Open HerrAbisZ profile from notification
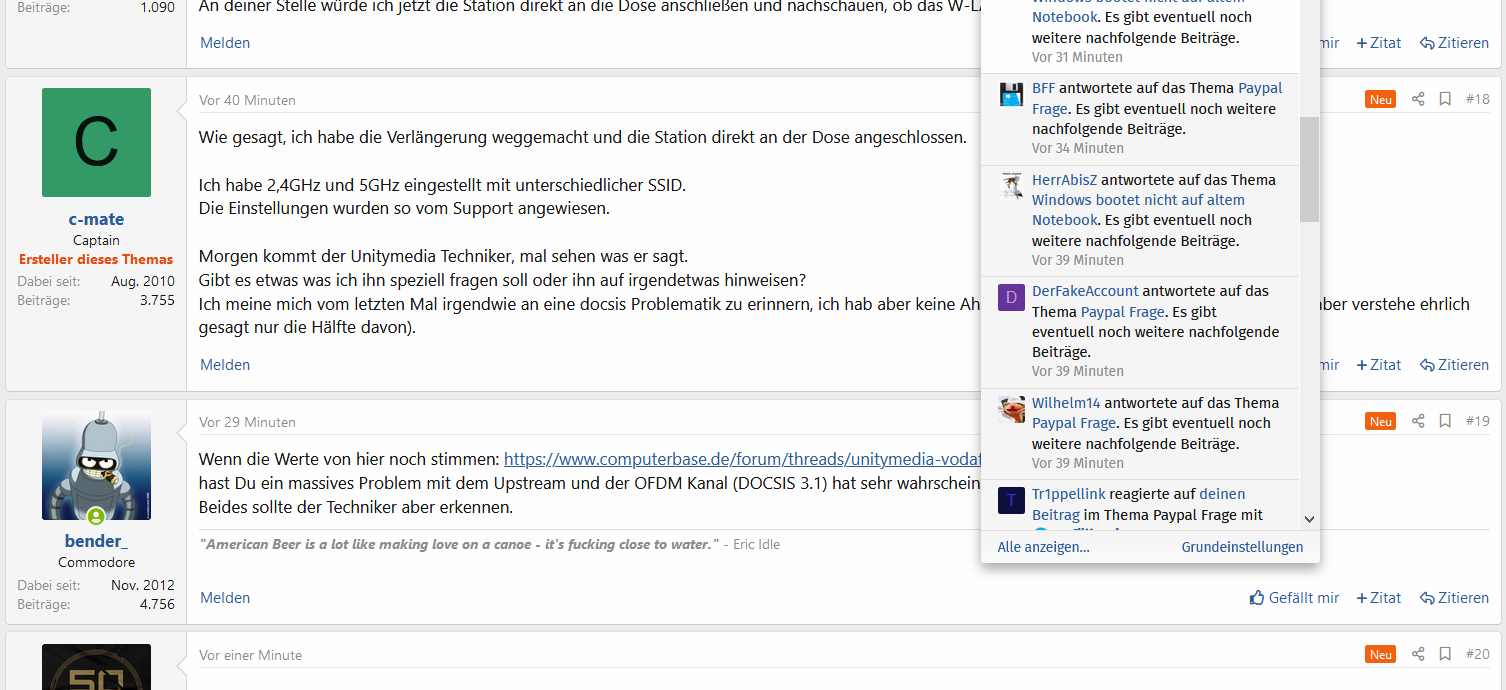This screenshot has height=690, width=1506. click(1064, 180)
